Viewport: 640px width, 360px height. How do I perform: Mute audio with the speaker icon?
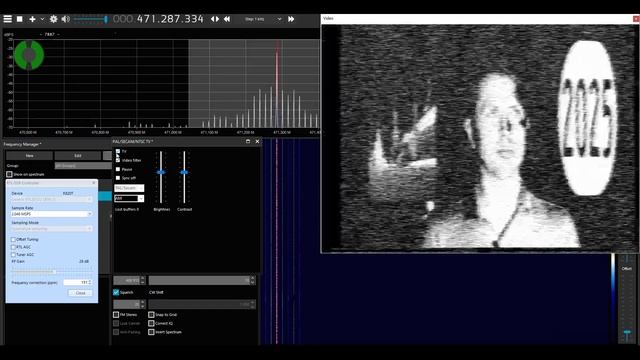click(65, 19)
